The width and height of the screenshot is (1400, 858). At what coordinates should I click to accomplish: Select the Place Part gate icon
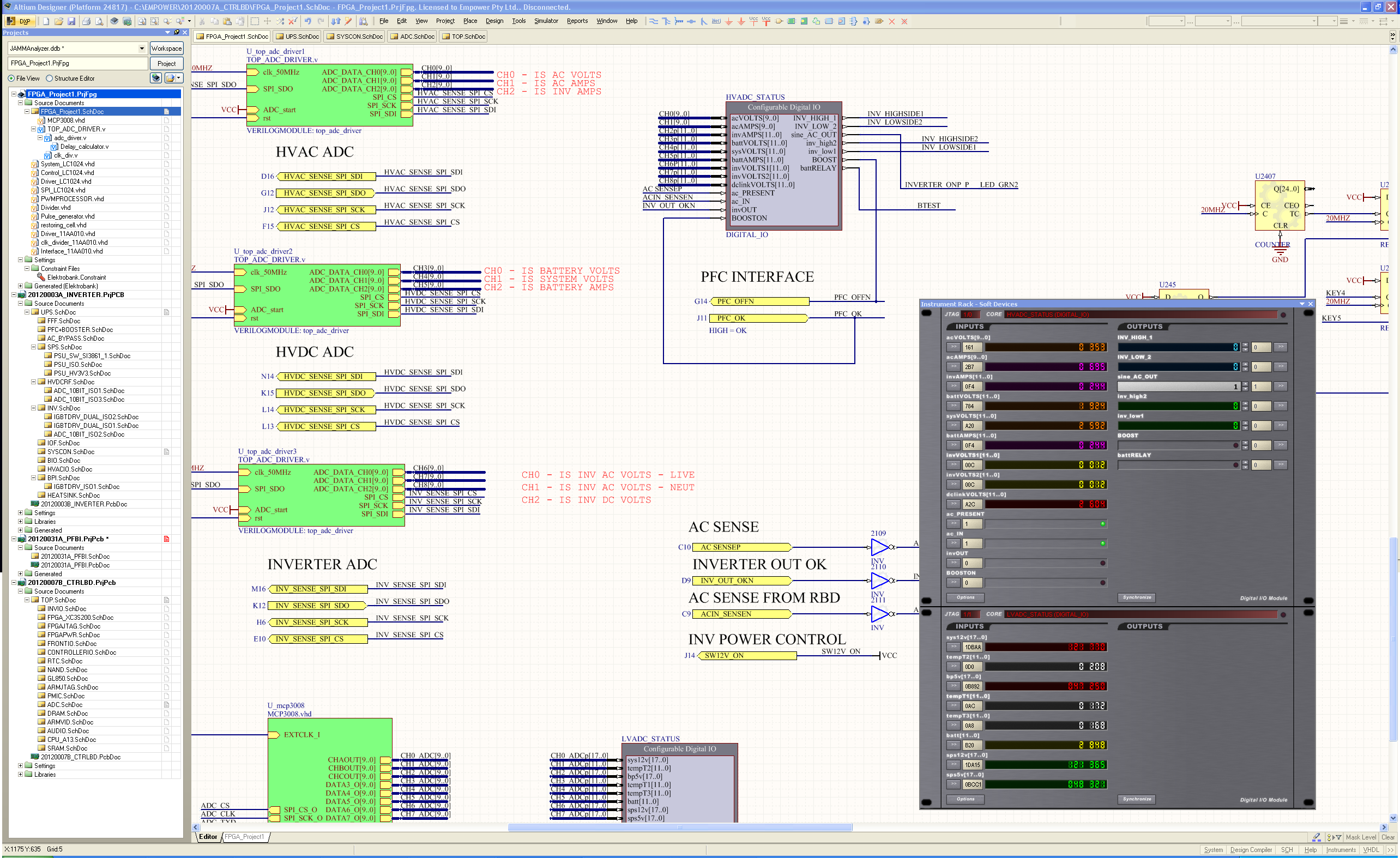779,21
